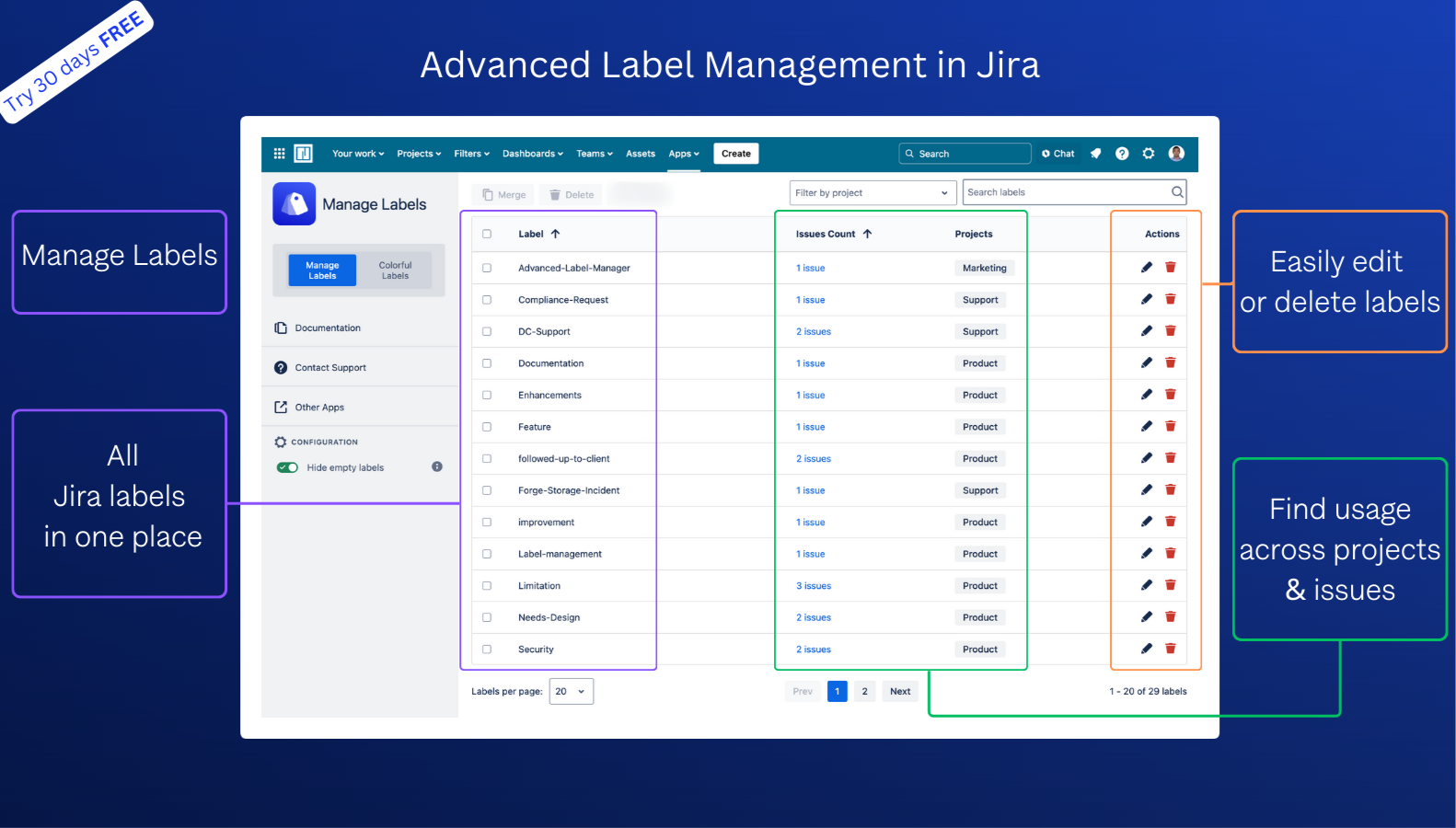
Task: Click the user profile avatar
Action: coord(1176,154)
